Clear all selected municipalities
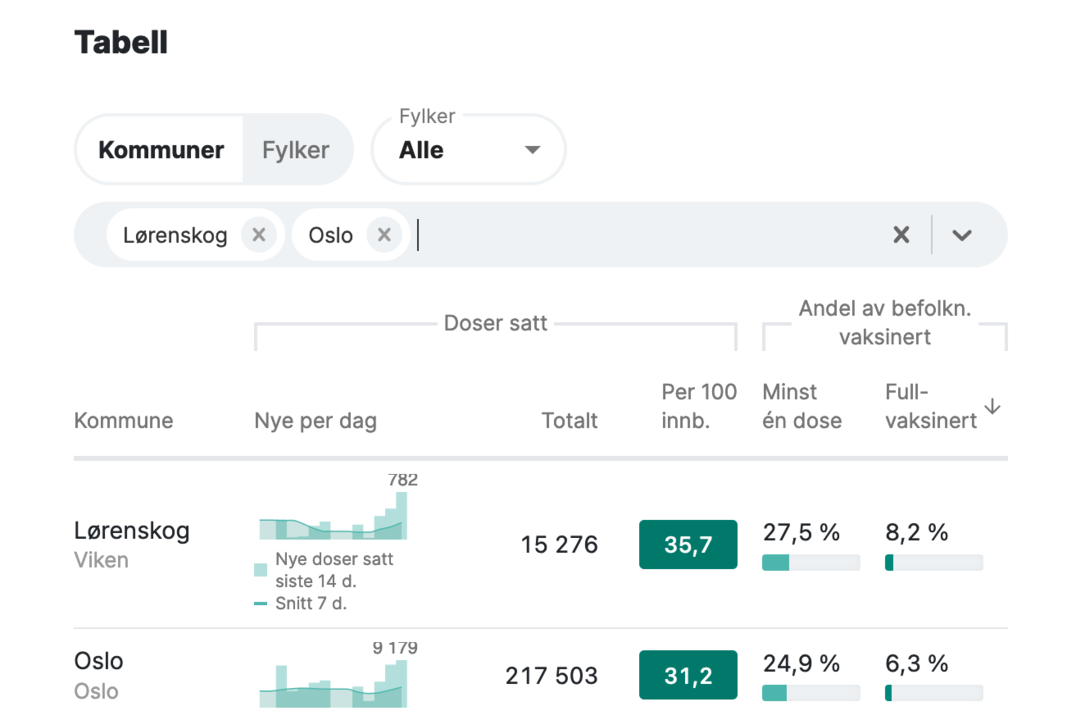1067x720 pixels. [901, 235]
